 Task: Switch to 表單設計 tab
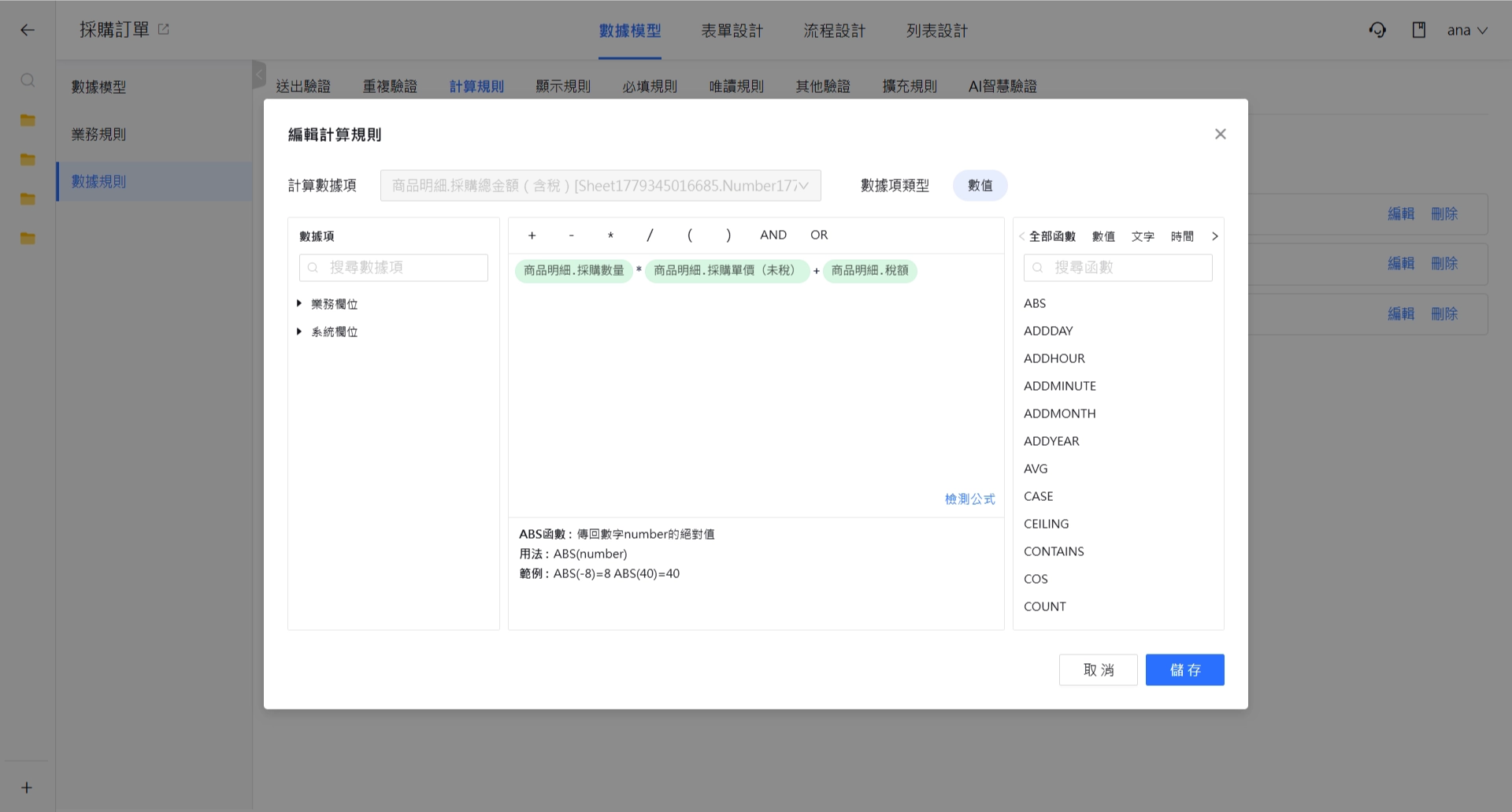pos(732,31)
